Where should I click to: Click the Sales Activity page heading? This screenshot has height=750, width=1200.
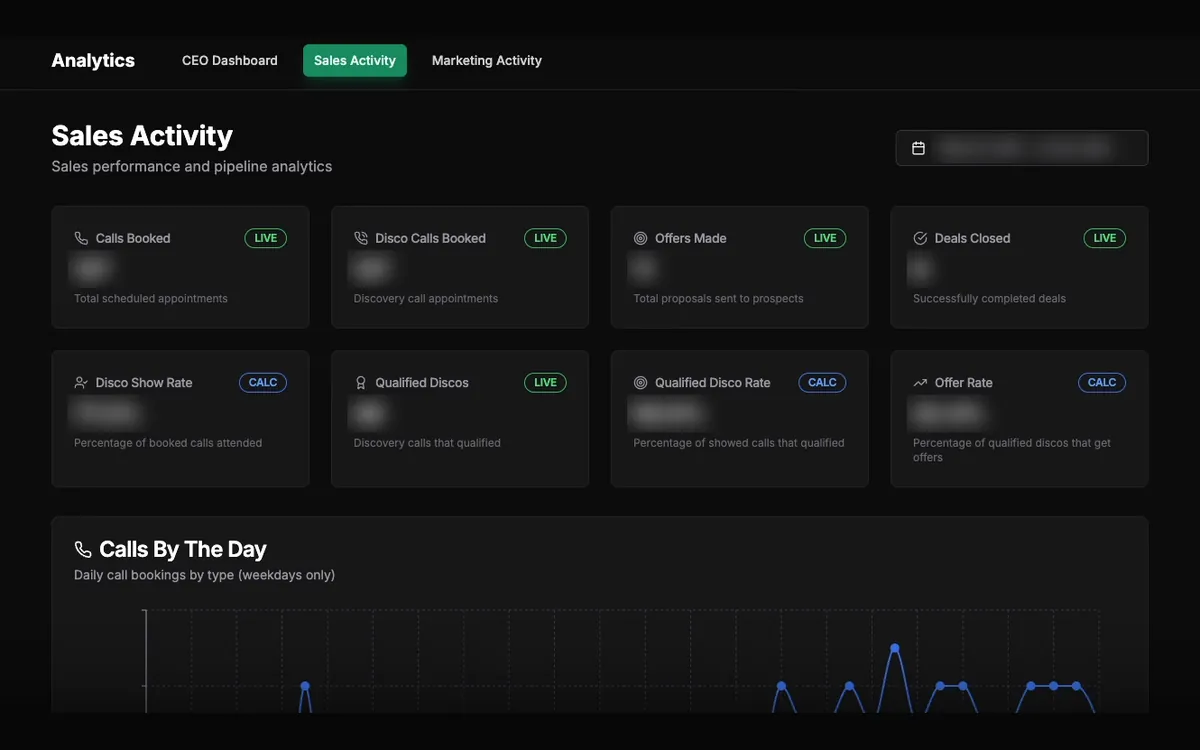click(x=142, y=136)
